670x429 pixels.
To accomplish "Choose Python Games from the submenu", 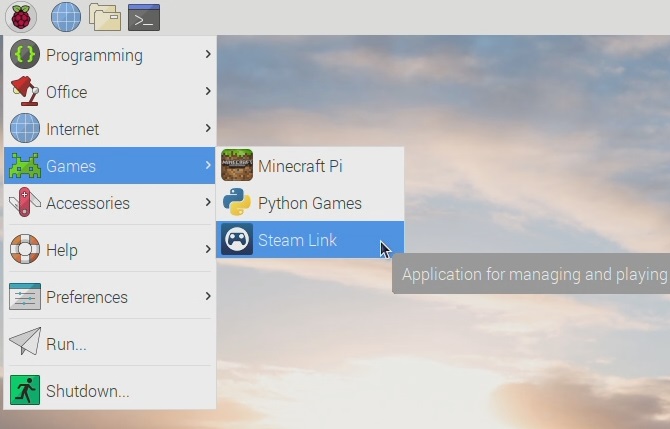I will click(309, 203).
